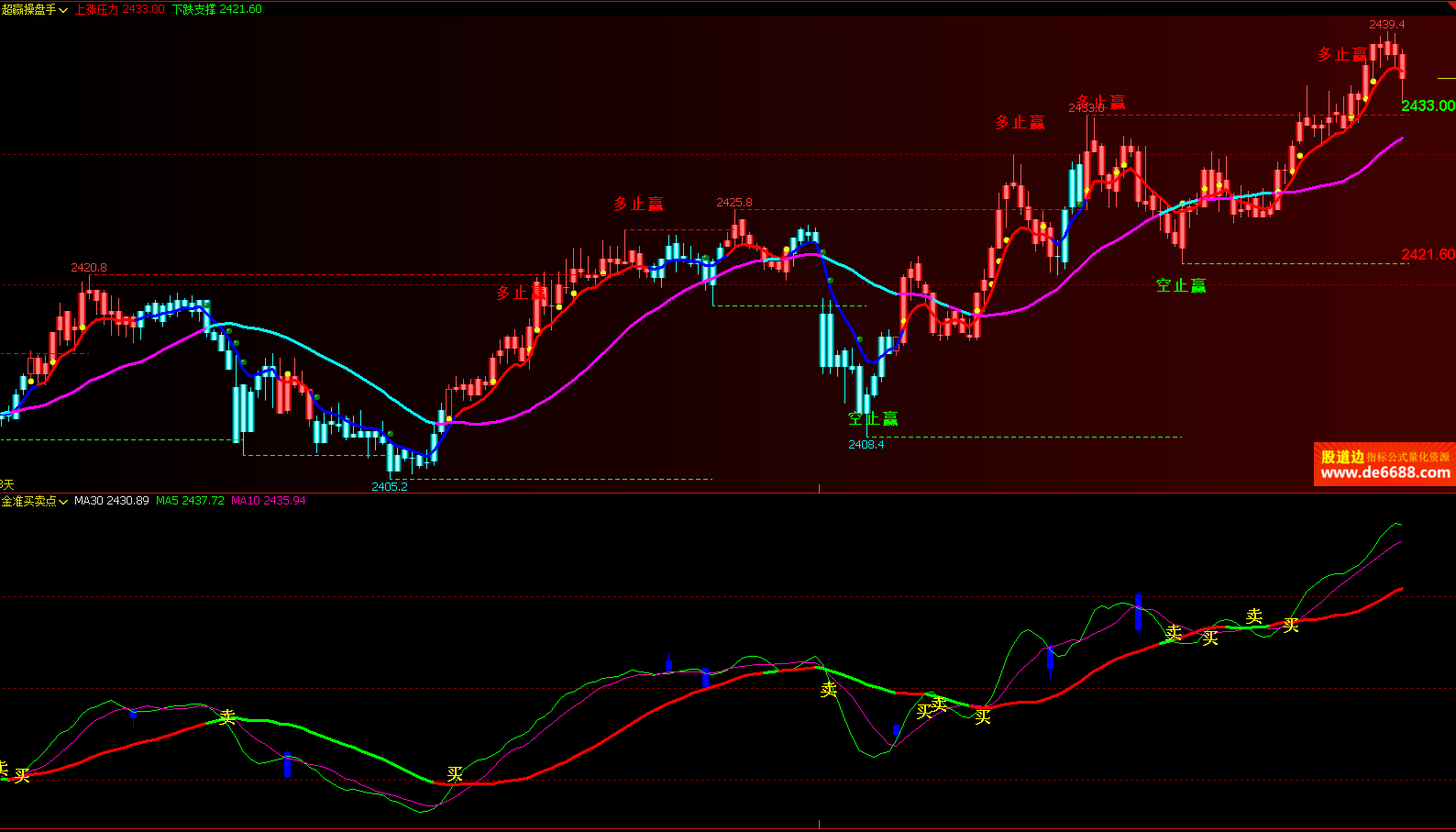The width and height of the screenshot is (1456, 832).
Task: Open the www.de6688.com watermark link
Action: 1384,472
